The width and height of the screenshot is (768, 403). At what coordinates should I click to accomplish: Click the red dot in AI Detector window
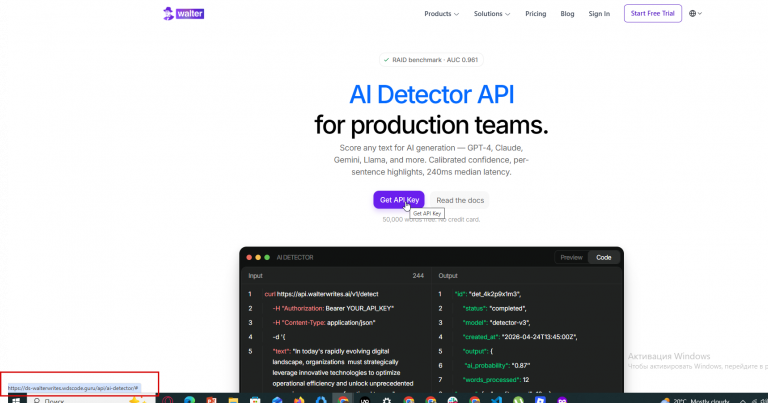click(x=249, y=258)
